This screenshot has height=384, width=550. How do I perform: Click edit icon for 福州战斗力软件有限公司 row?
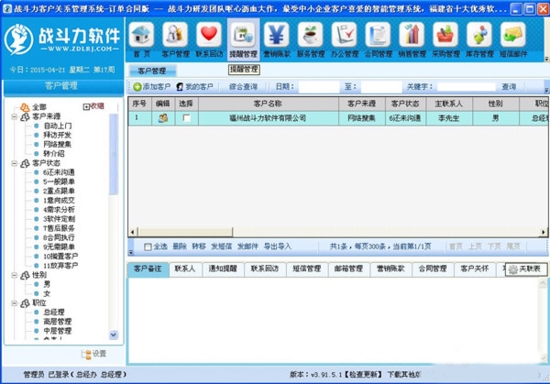163,118
